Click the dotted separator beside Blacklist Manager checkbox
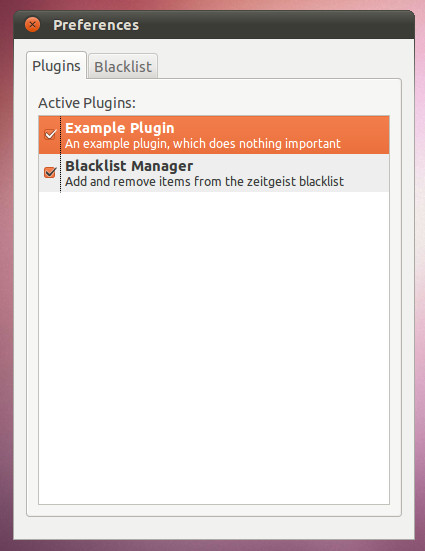Viewport: 425px width, 551px height. coord(60,173)
